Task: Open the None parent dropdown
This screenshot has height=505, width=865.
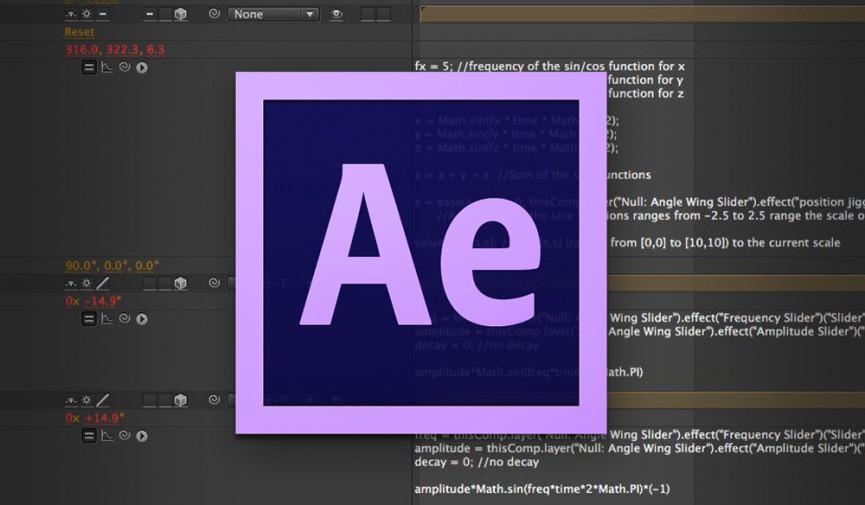Action: 273,14
